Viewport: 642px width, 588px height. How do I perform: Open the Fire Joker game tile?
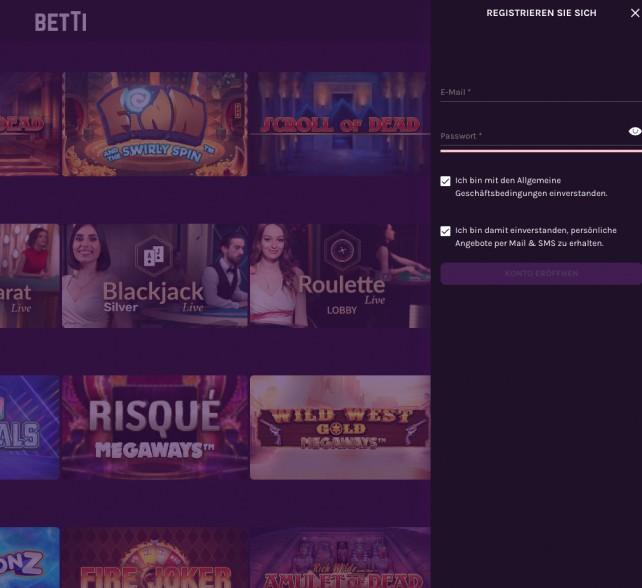pyautogui.click(x=155, y=558)
